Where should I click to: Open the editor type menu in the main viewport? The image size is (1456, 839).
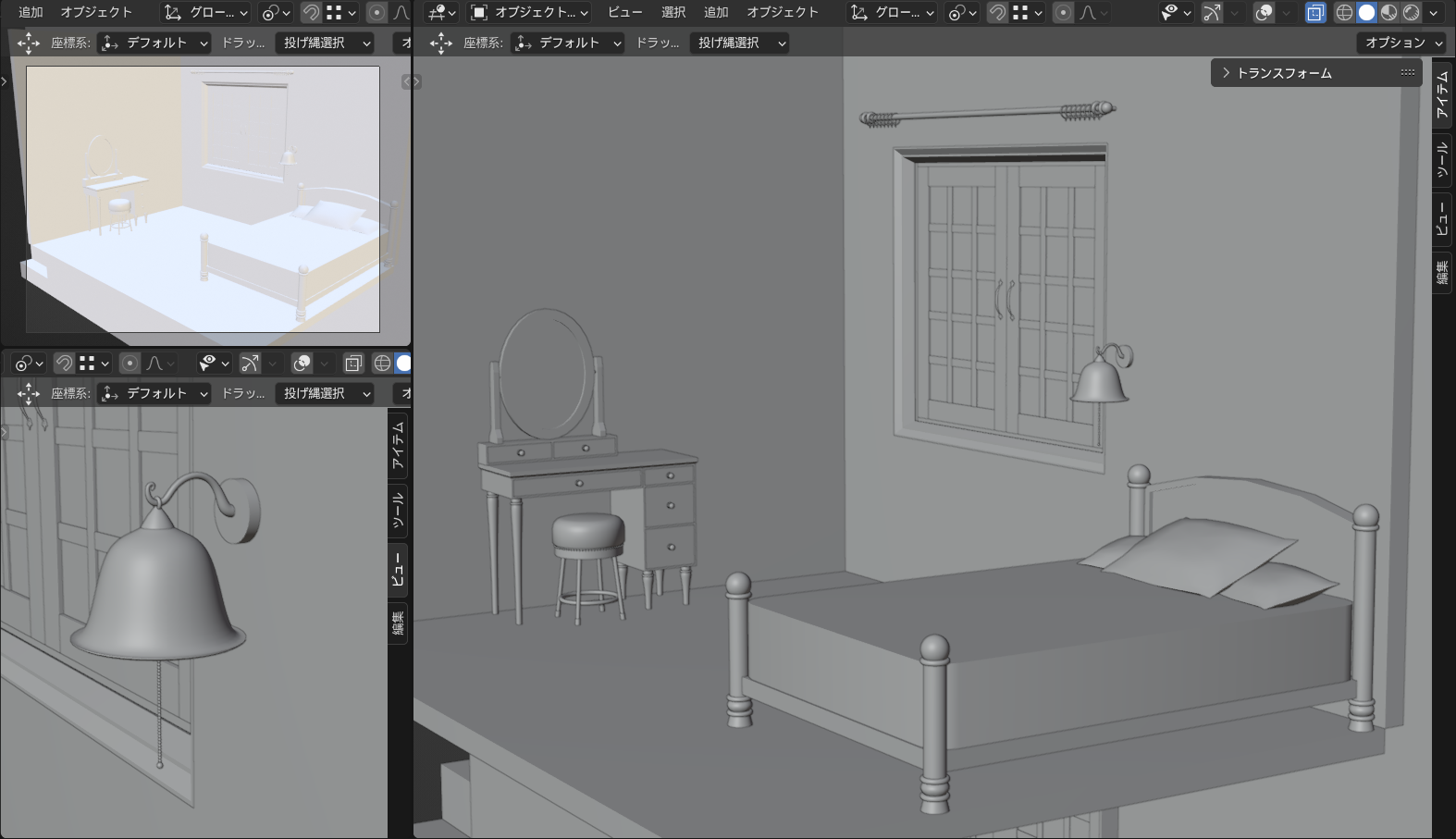coord(441,12)
